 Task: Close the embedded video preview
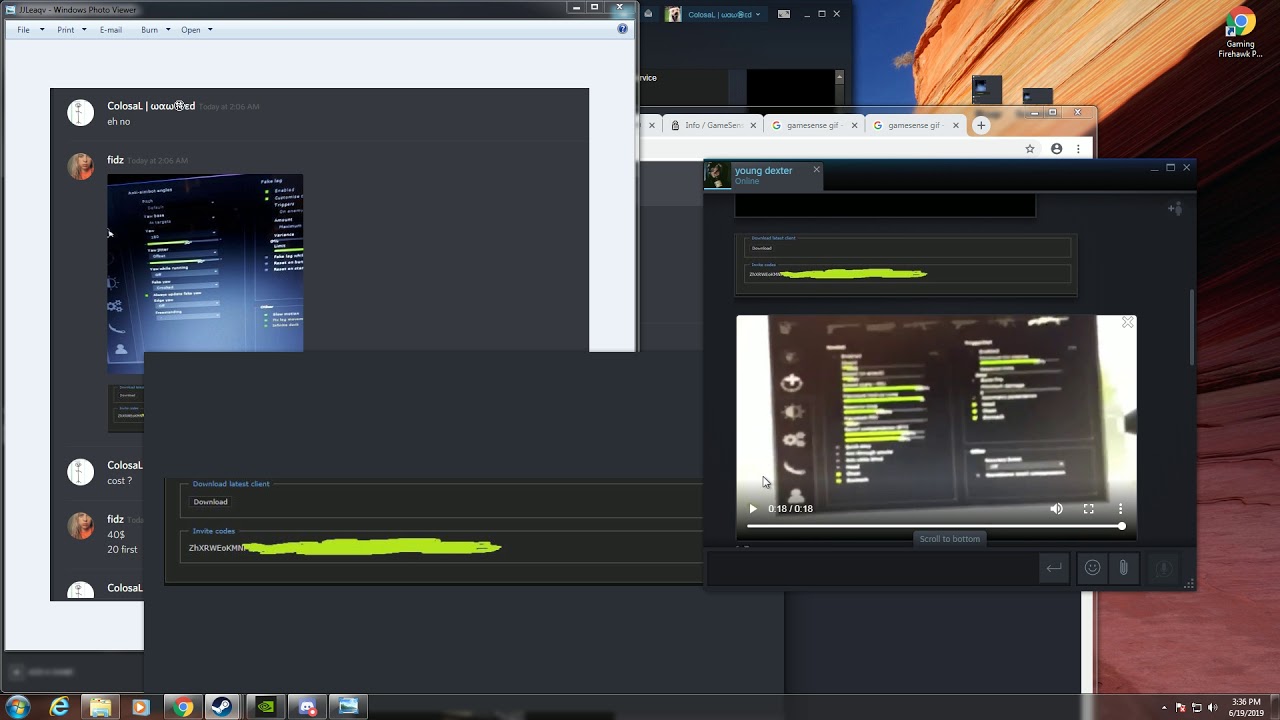1127,322
